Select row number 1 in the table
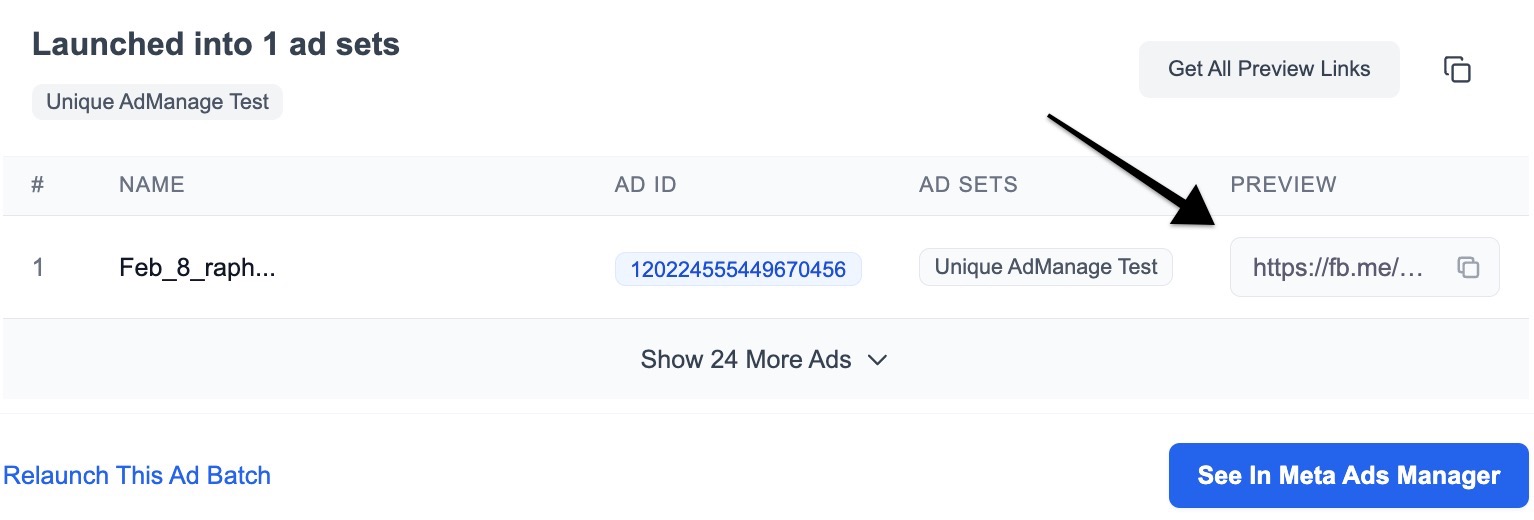The height and width of the screenshot is (520, 1534). pyautogui.click(x=38, y=268)
